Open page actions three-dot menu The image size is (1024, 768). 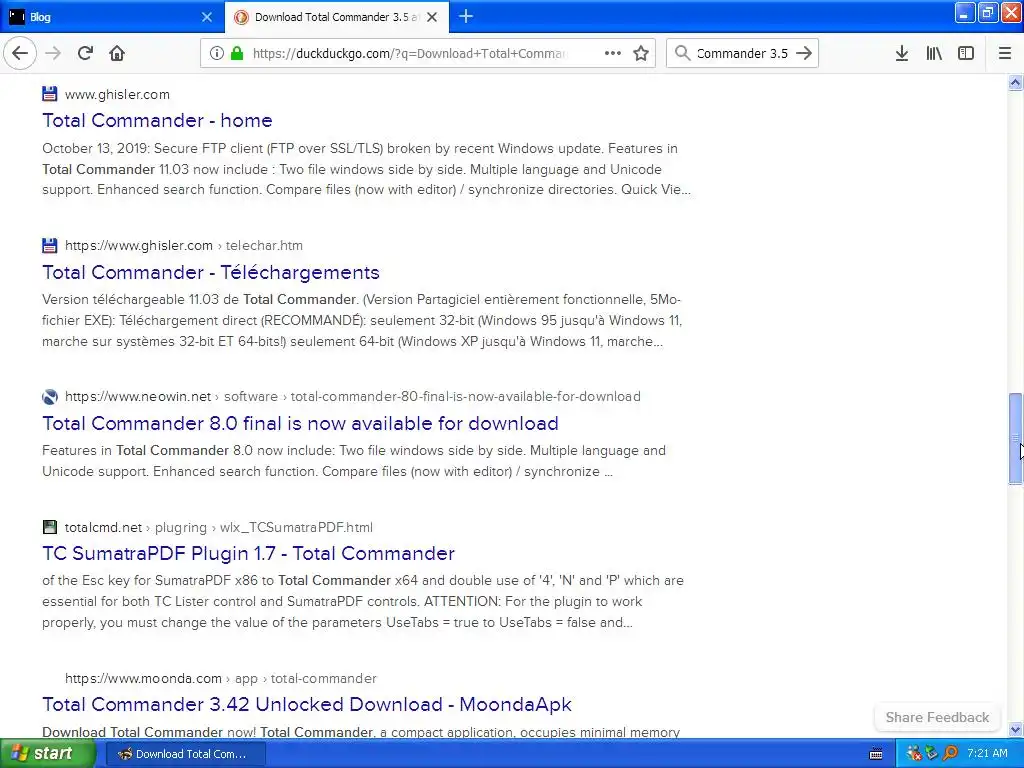pos(613,53)
